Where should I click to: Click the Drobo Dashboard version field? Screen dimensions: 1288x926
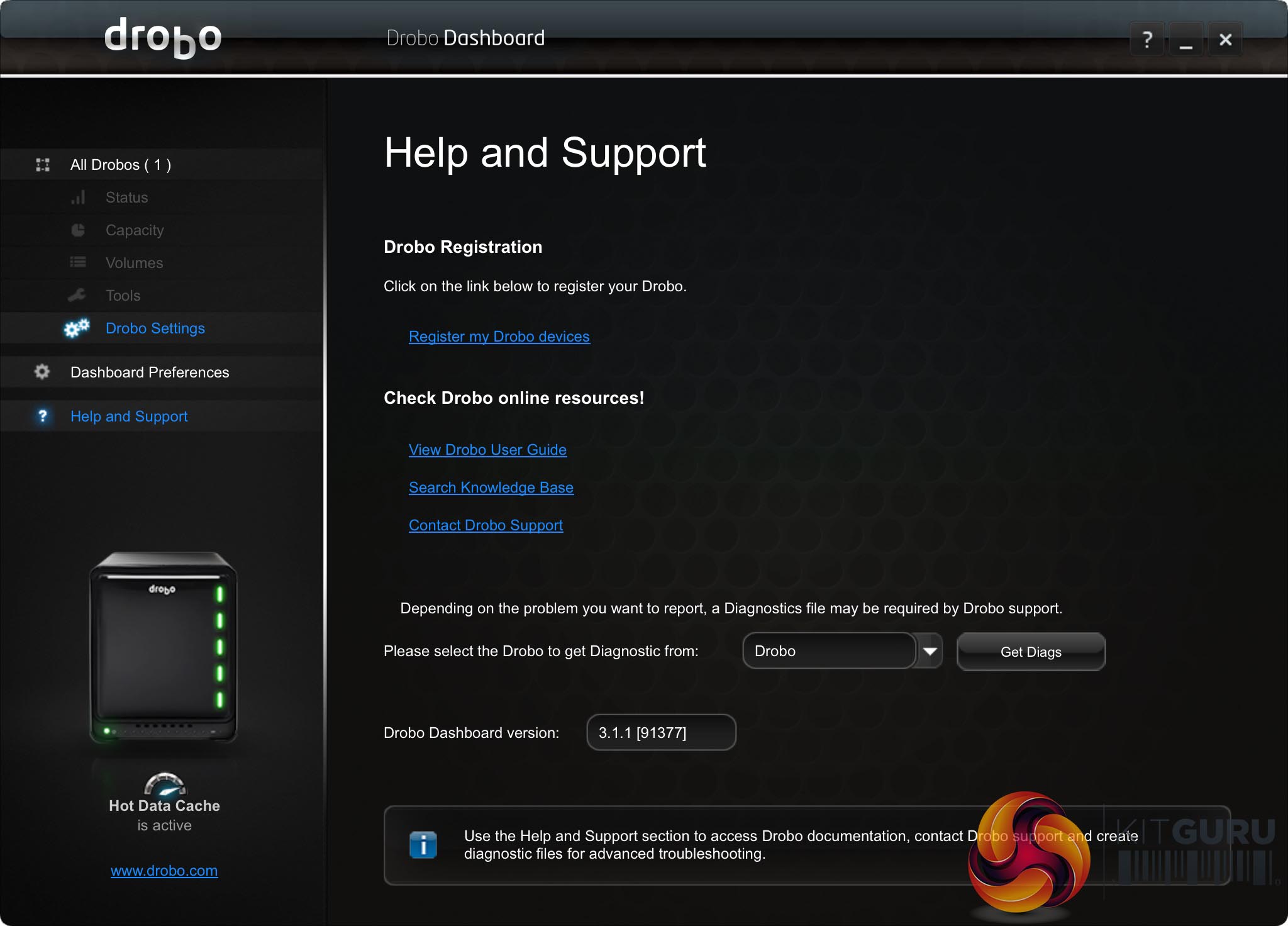(661, 732)
